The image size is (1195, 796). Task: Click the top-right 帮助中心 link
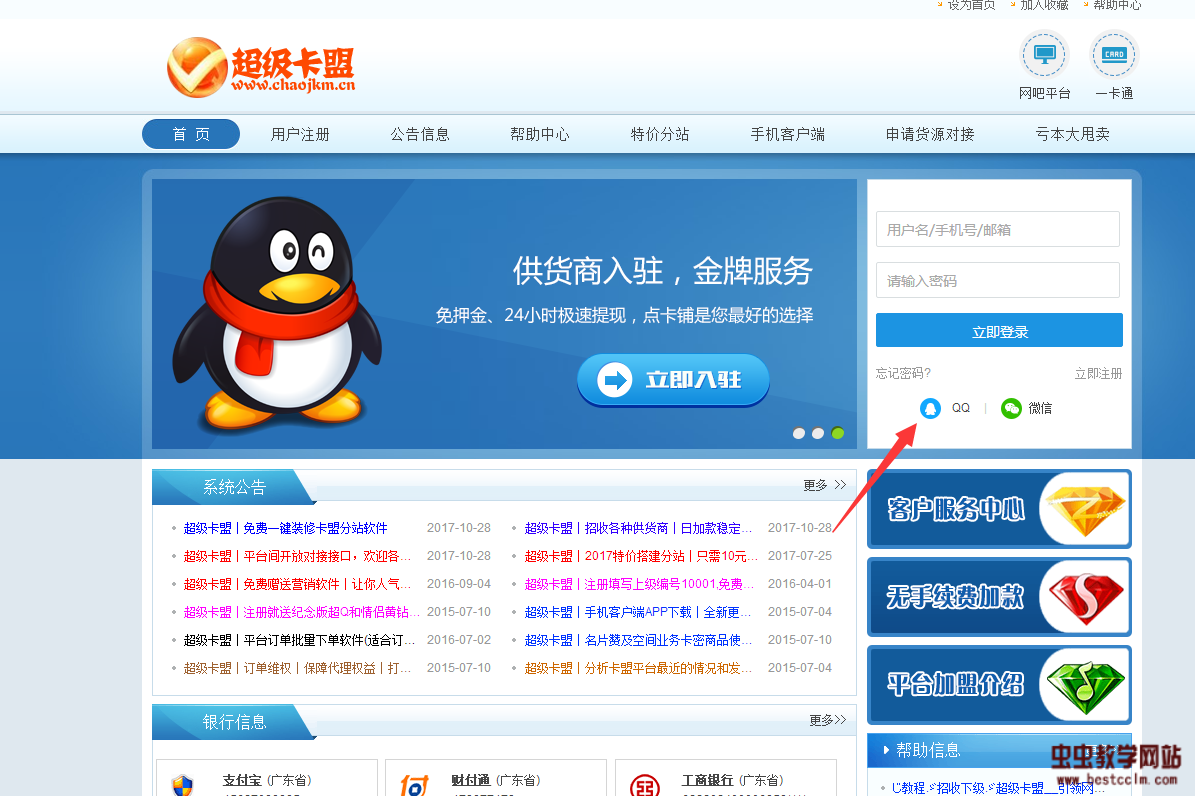pyautogui.click(x=1117, y=5)
